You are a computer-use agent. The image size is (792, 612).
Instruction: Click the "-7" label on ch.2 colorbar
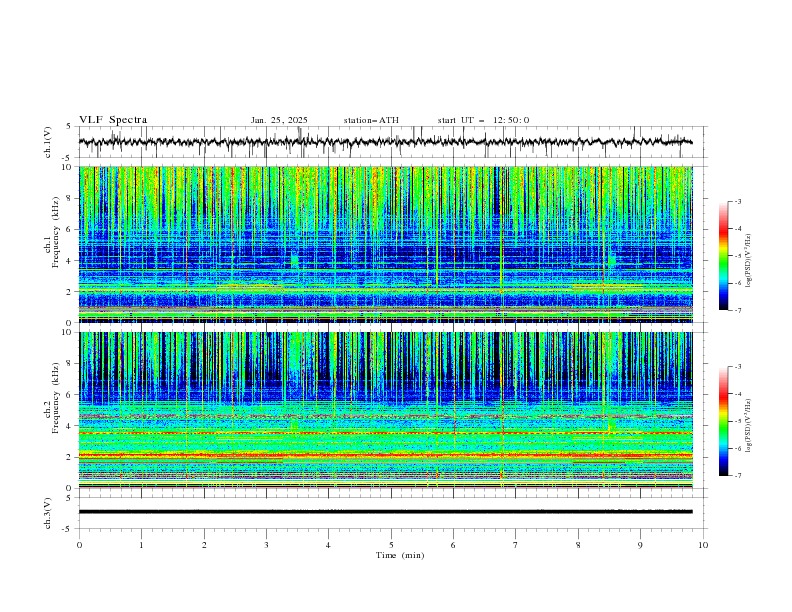coord(737,476)
